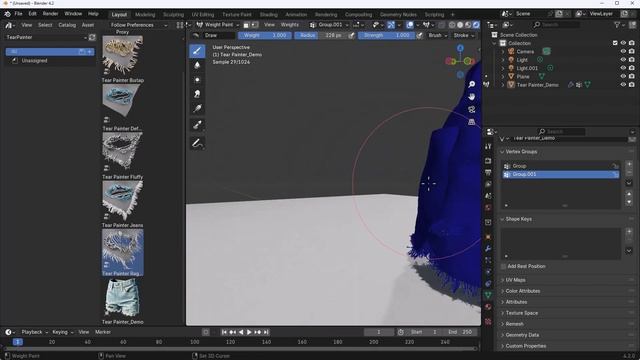
Task: Select the Blur tool in toolbar
Action: point(197,65)
